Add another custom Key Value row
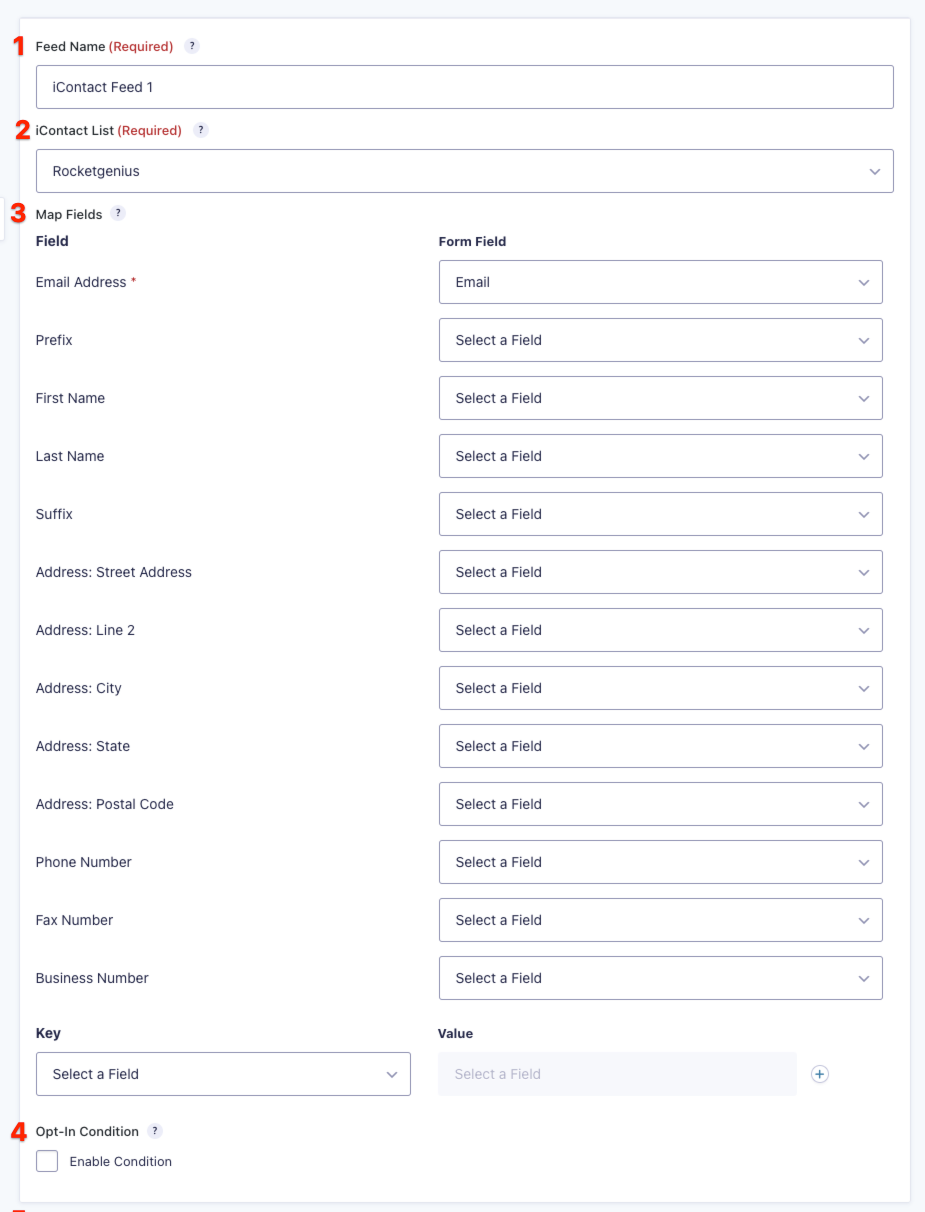Screen dimensions: 925x1212 820,1074
